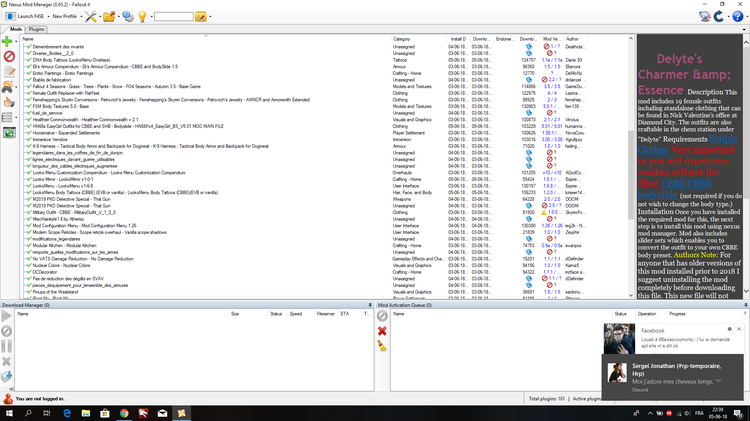Open the CBBE link in mod description

point(674,184)
